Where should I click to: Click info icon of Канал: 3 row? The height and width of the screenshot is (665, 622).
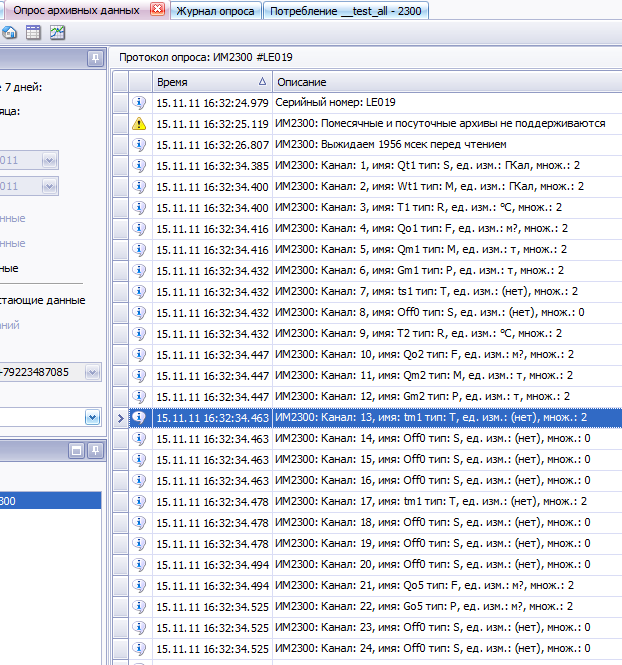tap(139, 207)
